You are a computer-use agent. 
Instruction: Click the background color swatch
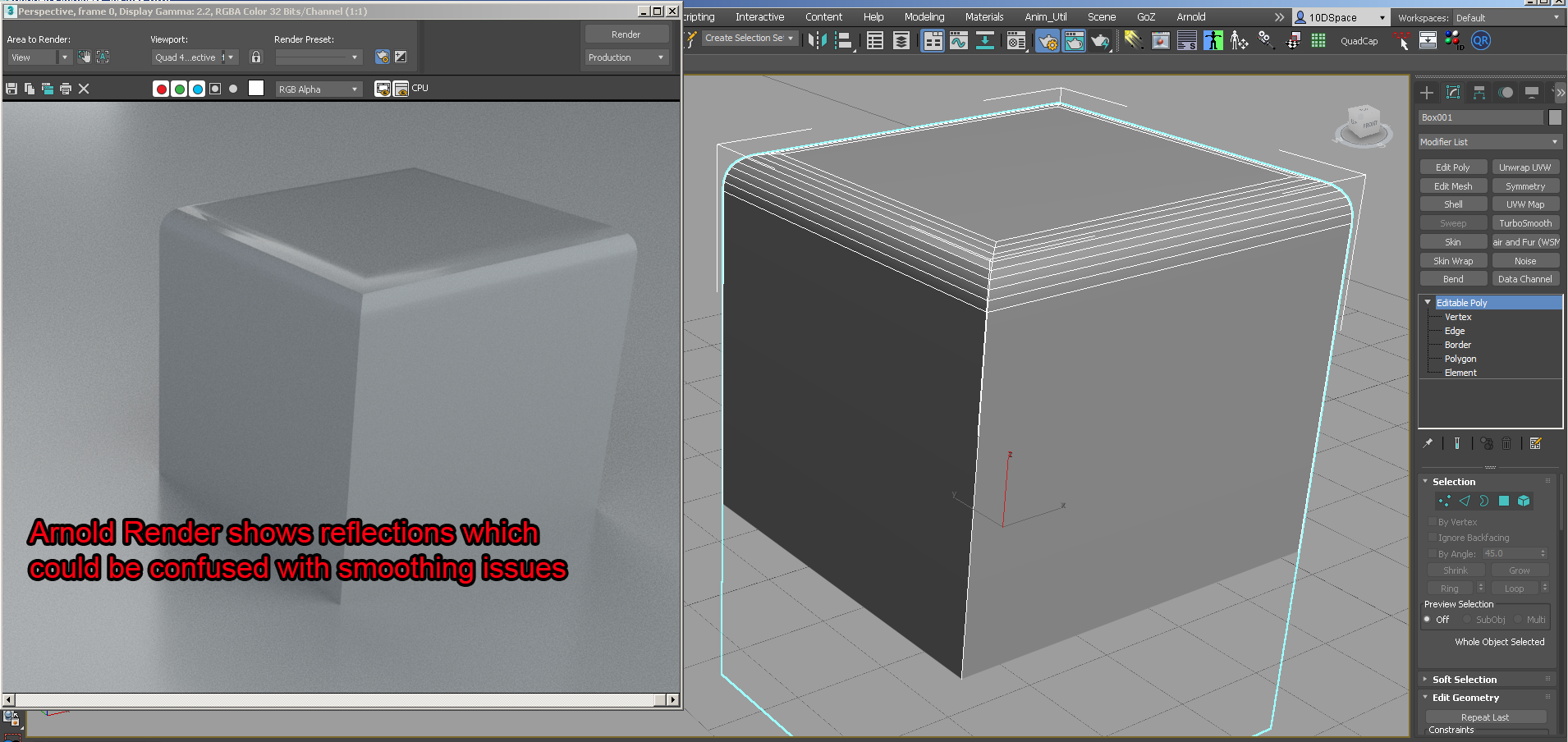pyautogui.click(x=256, y=88)
